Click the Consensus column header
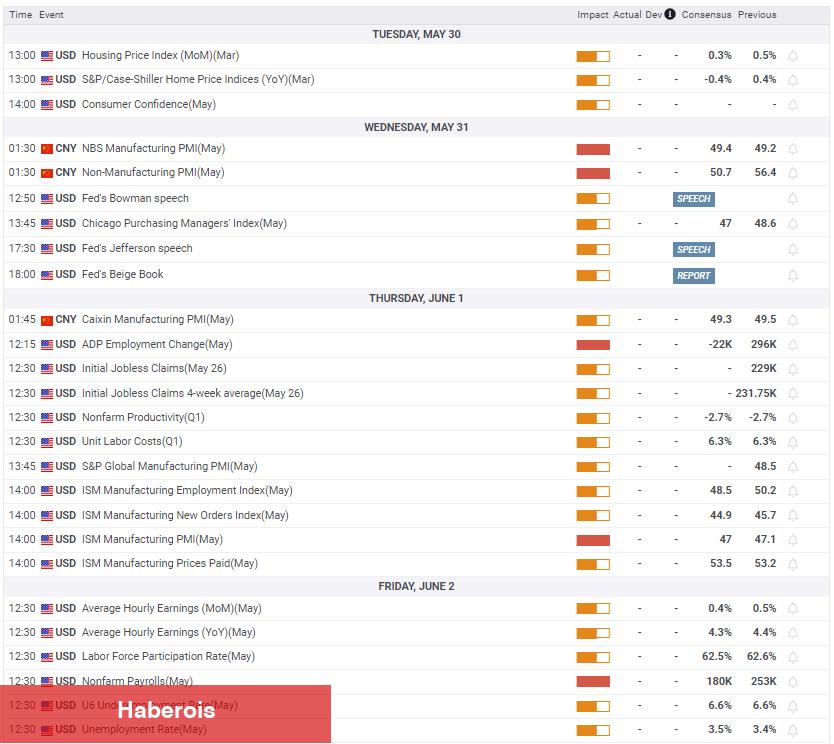The width and height of the screenshot is (834, 744). click(706, 15)
